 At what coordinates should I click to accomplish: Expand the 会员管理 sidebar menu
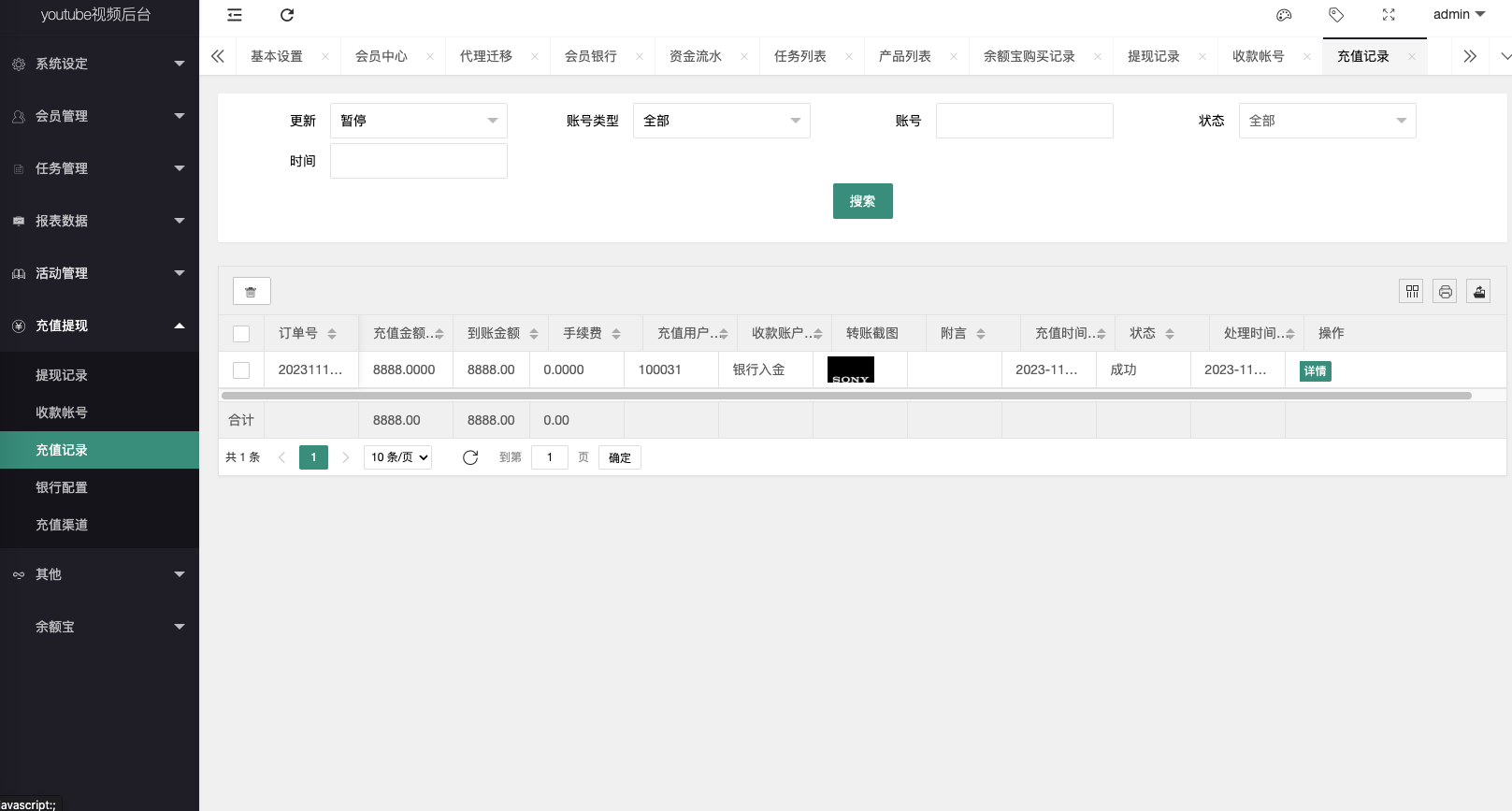pyautogui.click(x=99, y=116)
